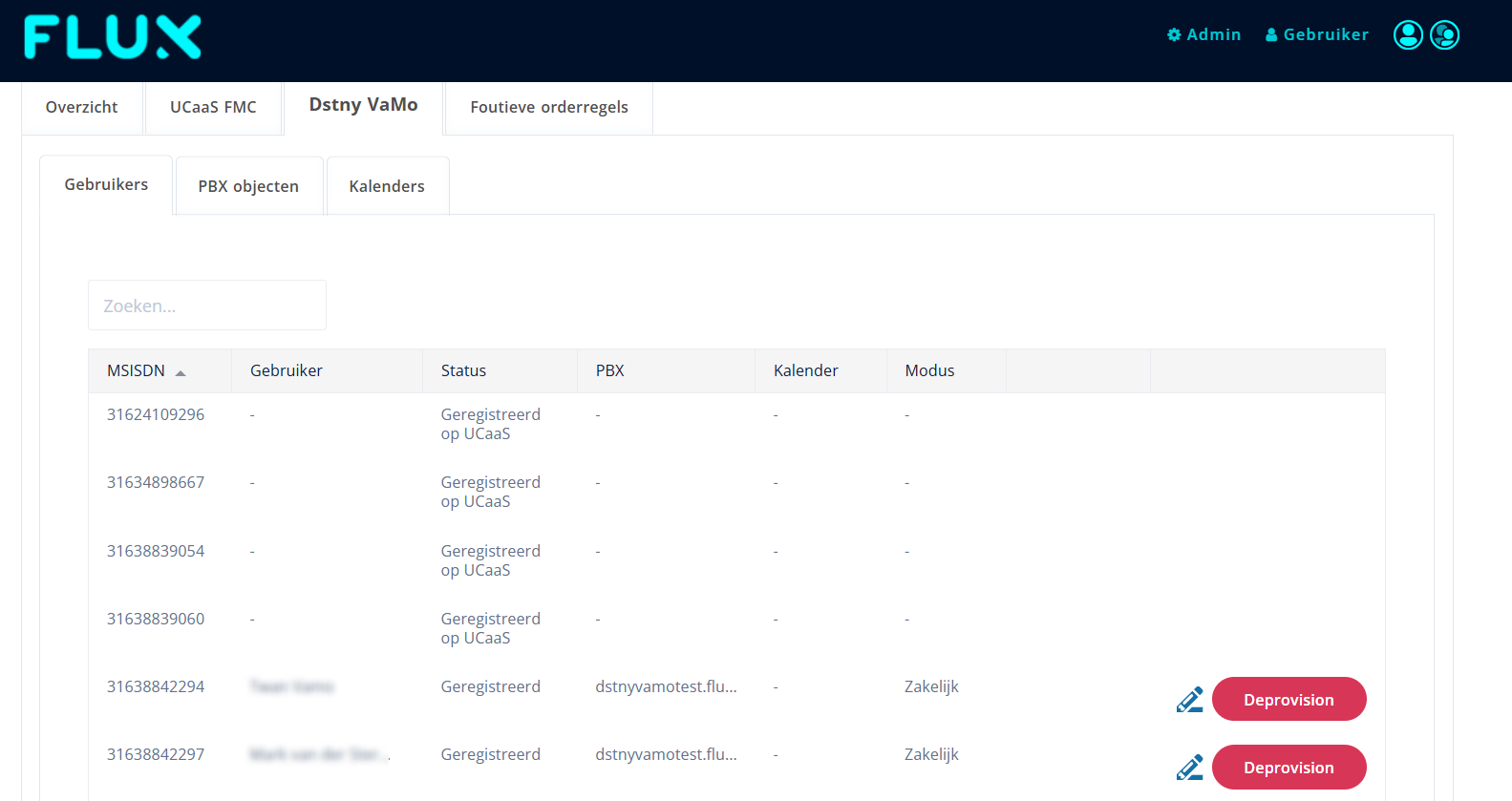Open the PBX objecten sub-tab
Viewport: 1512px width, 801px height.
(x=248, y=186)
